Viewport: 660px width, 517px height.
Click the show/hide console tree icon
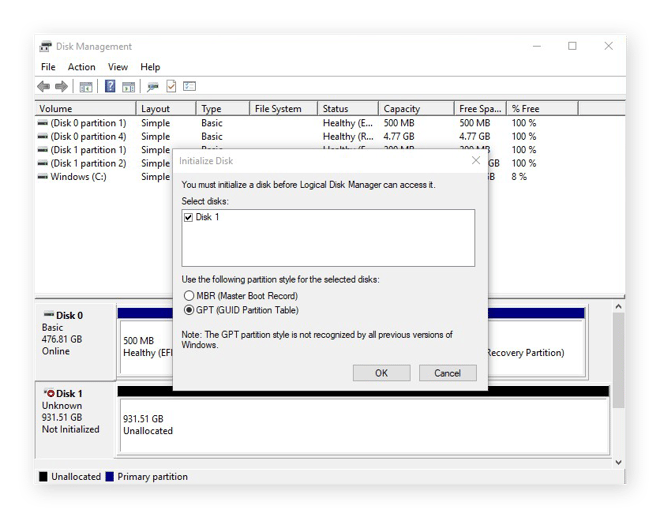pyautogui.click(x=86, y=87)
